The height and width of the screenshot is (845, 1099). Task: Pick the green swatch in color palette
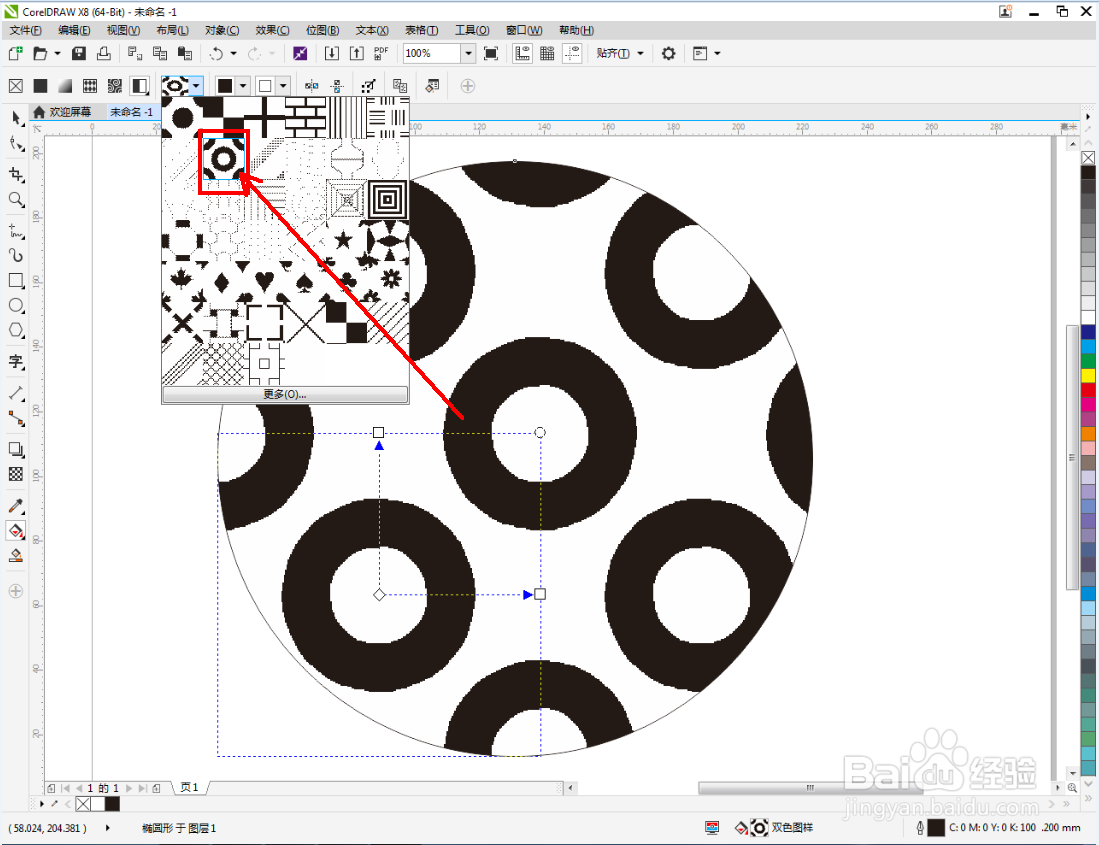1088,361
